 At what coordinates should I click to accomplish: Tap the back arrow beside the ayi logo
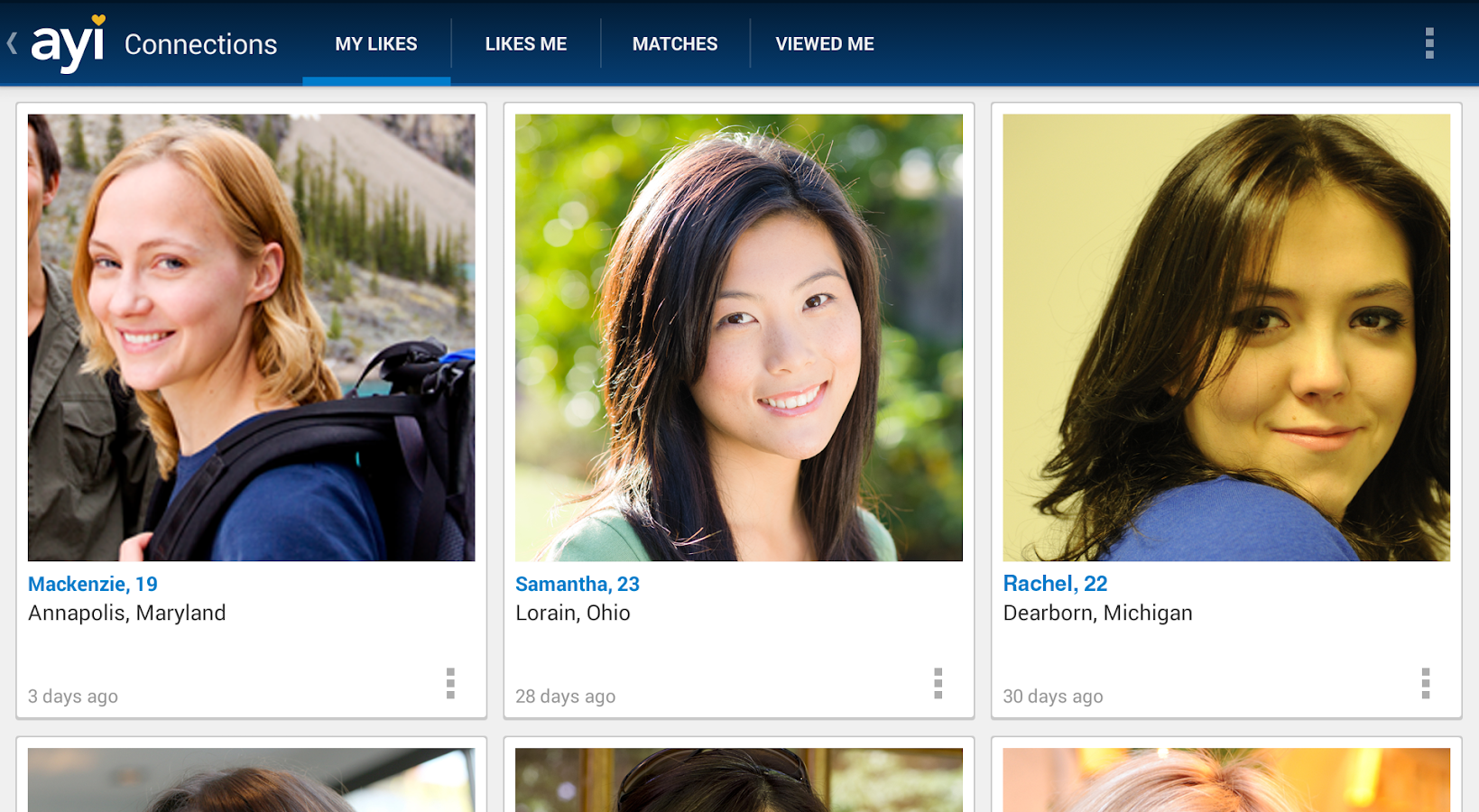[12, 43]
